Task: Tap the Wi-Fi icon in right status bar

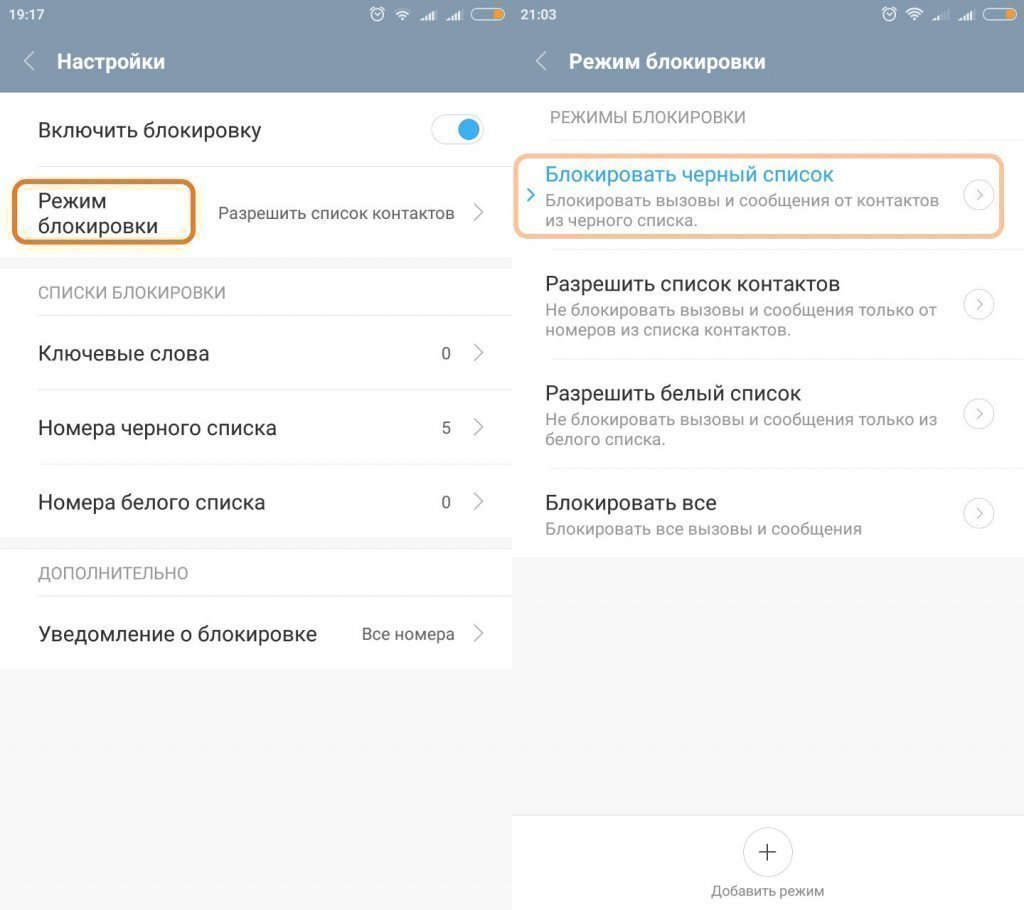Action: (914, 14)
